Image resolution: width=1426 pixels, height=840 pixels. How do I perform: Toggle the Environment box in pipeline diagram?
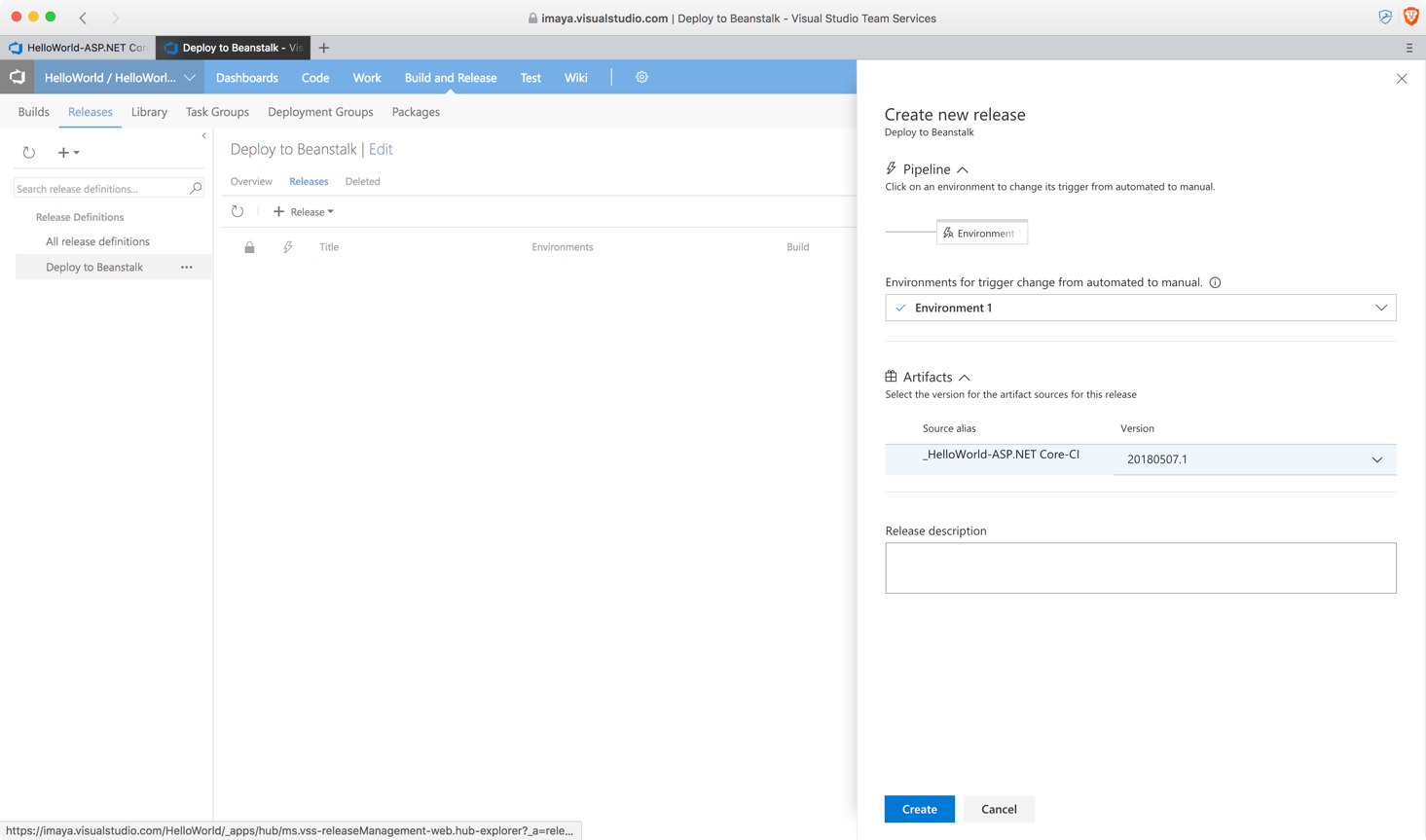tap(981, 233)
